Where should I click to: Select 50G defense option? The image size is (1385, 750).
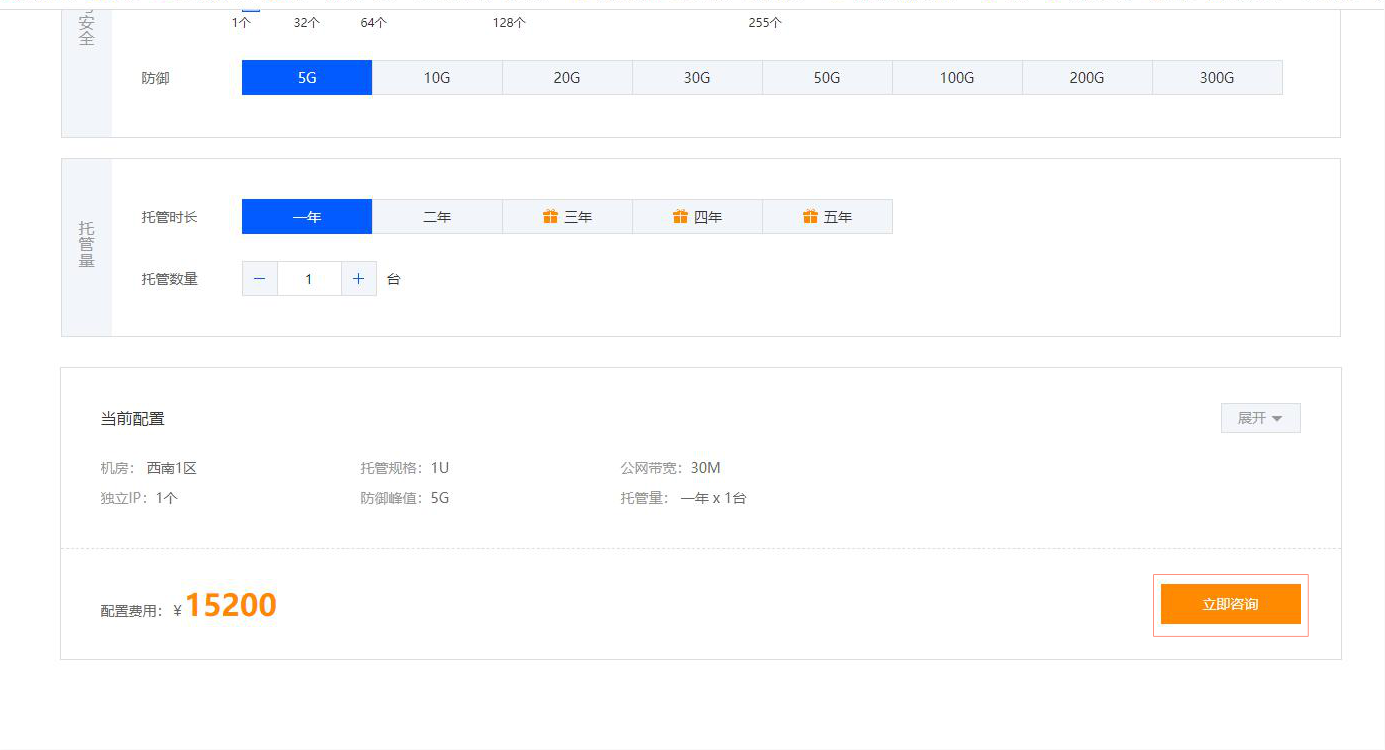pyautogui.click(x=827, y=78)
